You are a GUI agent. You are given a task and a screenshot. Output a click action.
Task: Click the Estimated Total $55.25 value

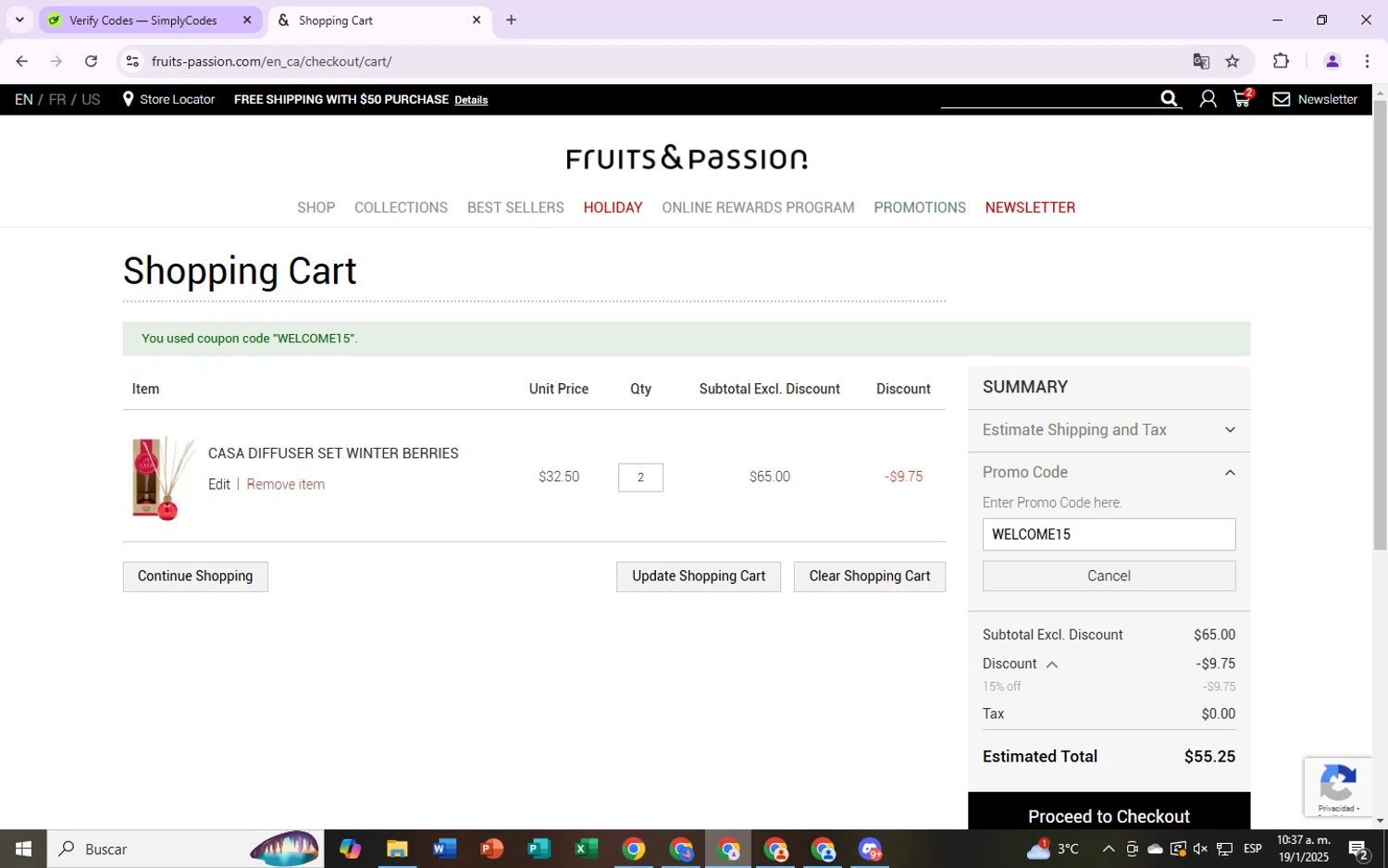(1209, 757)
